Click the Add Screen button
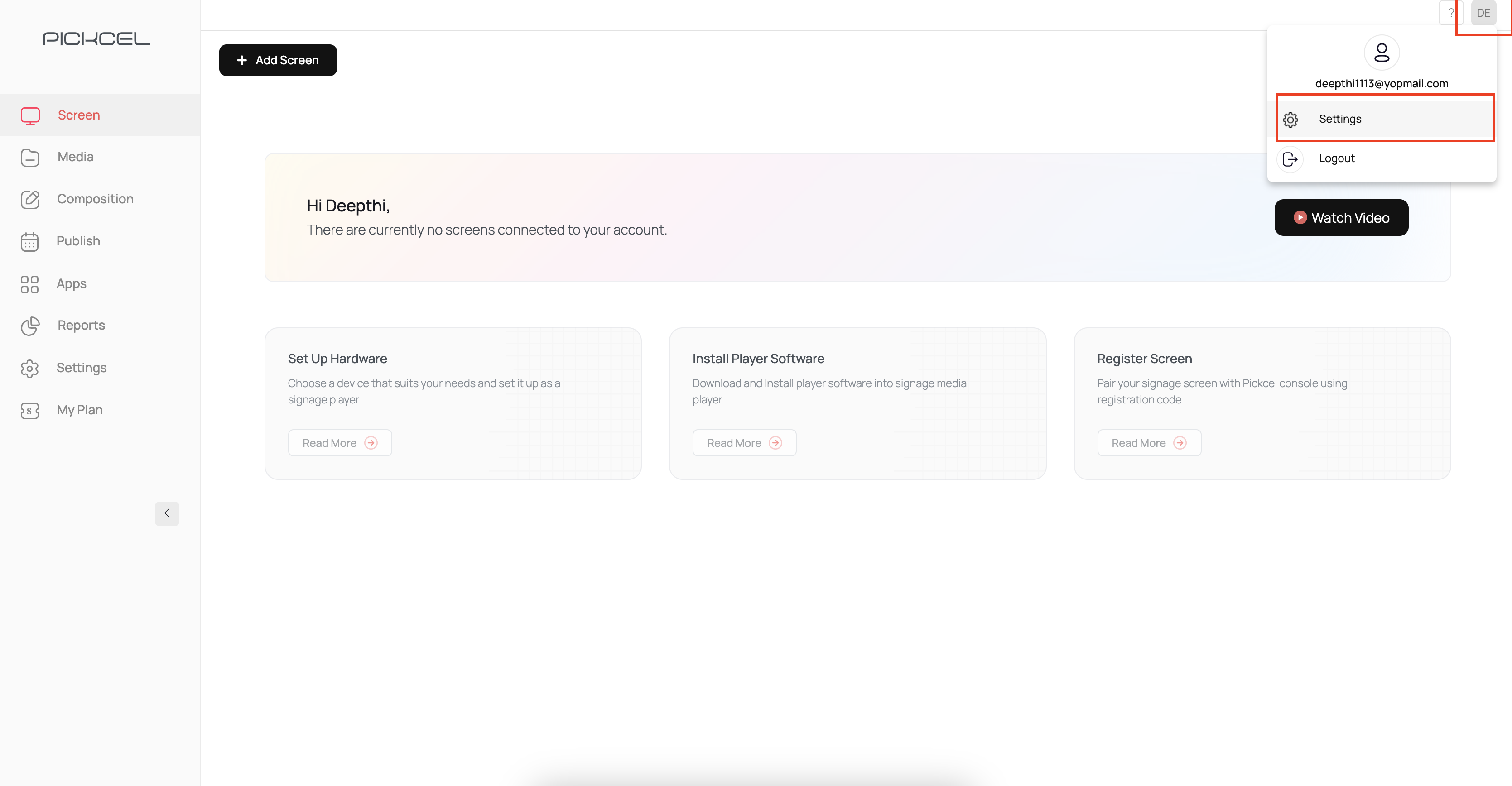Viewport: 1512px width, 786px height. pyautogui.click(x=278, y=60)
